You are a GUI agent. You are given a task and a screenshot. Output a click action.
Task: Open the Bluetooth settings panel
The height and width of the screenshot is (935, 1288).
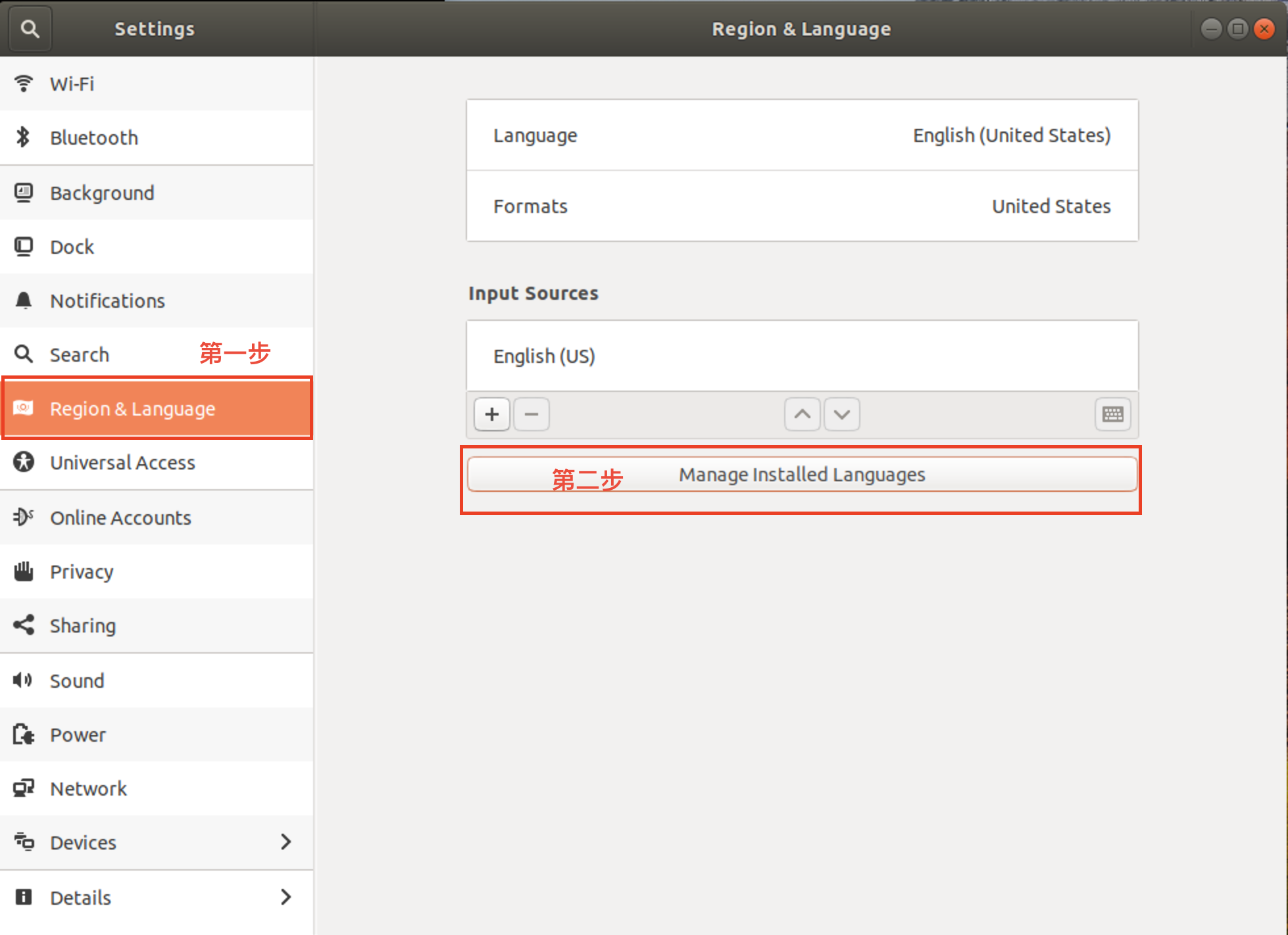click(x=157, y=138)
